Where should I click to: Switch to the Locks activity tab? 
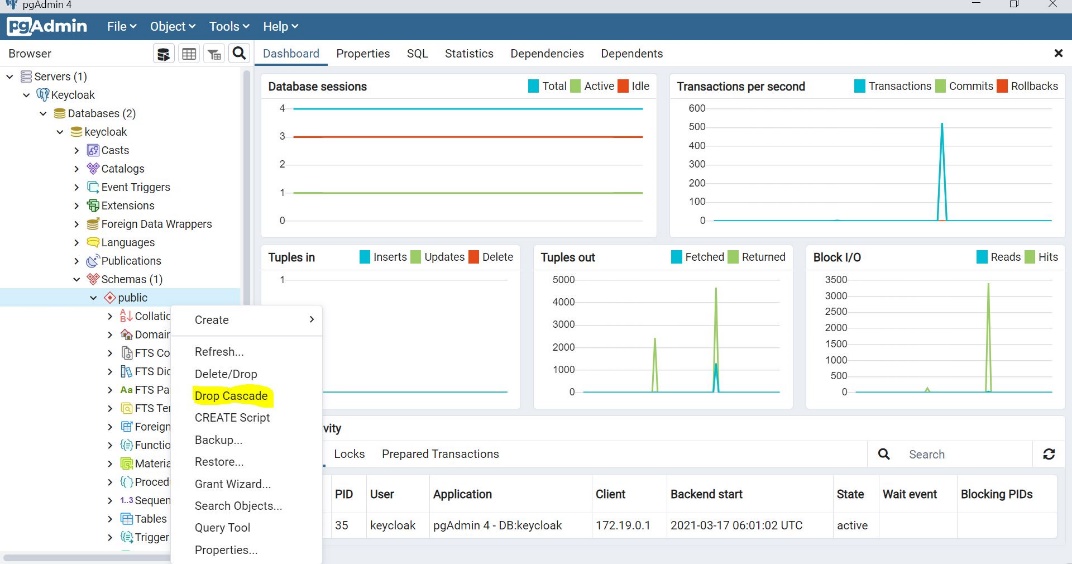(x=349, y=454)
